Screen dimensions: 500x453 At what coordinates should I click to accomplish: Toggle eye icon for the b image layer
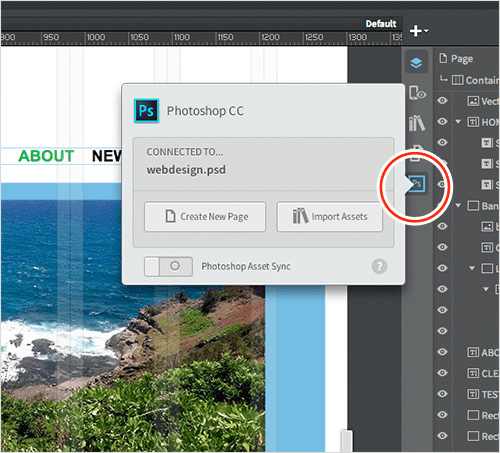point(442,226)
